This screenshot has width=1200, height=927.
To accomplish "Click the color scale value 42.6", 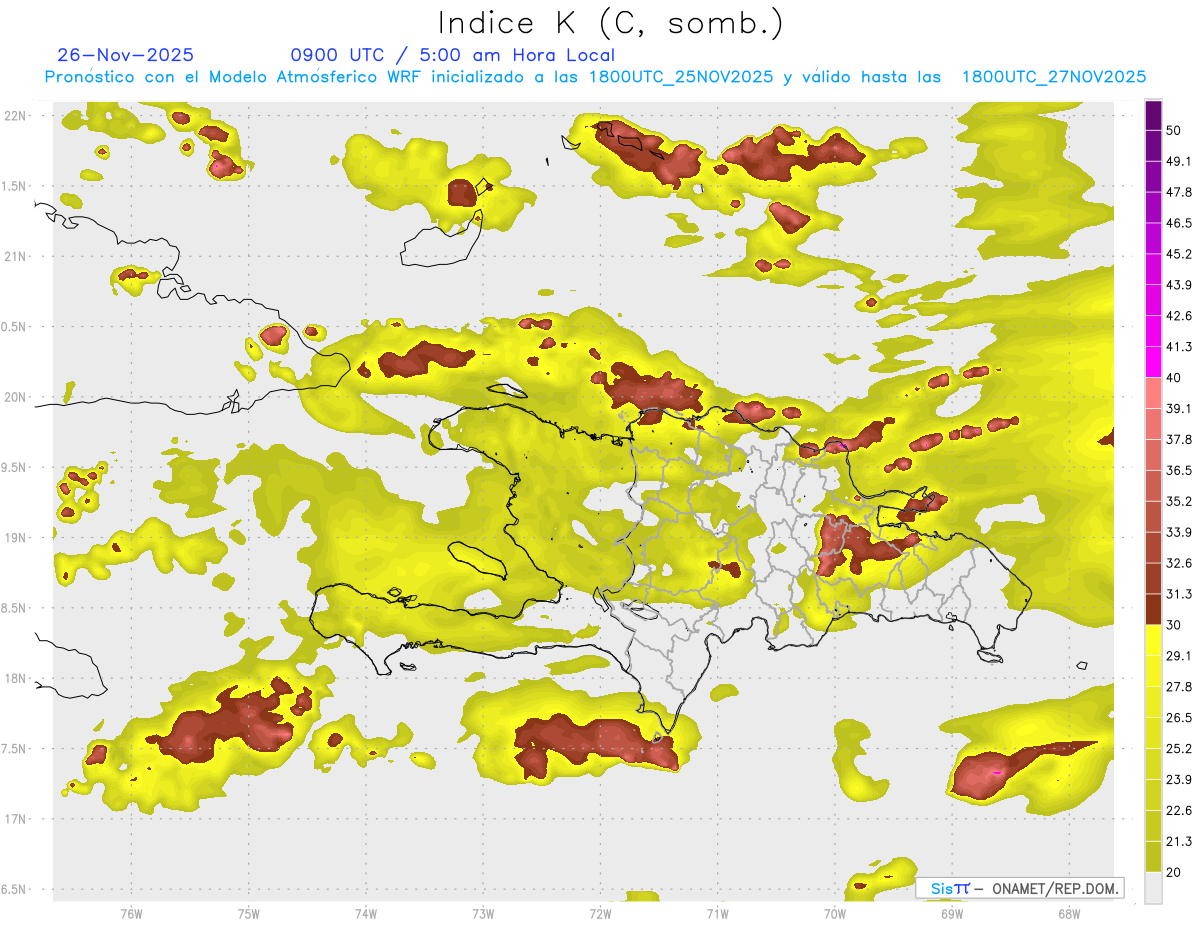I will click(x=1179, y=316).
